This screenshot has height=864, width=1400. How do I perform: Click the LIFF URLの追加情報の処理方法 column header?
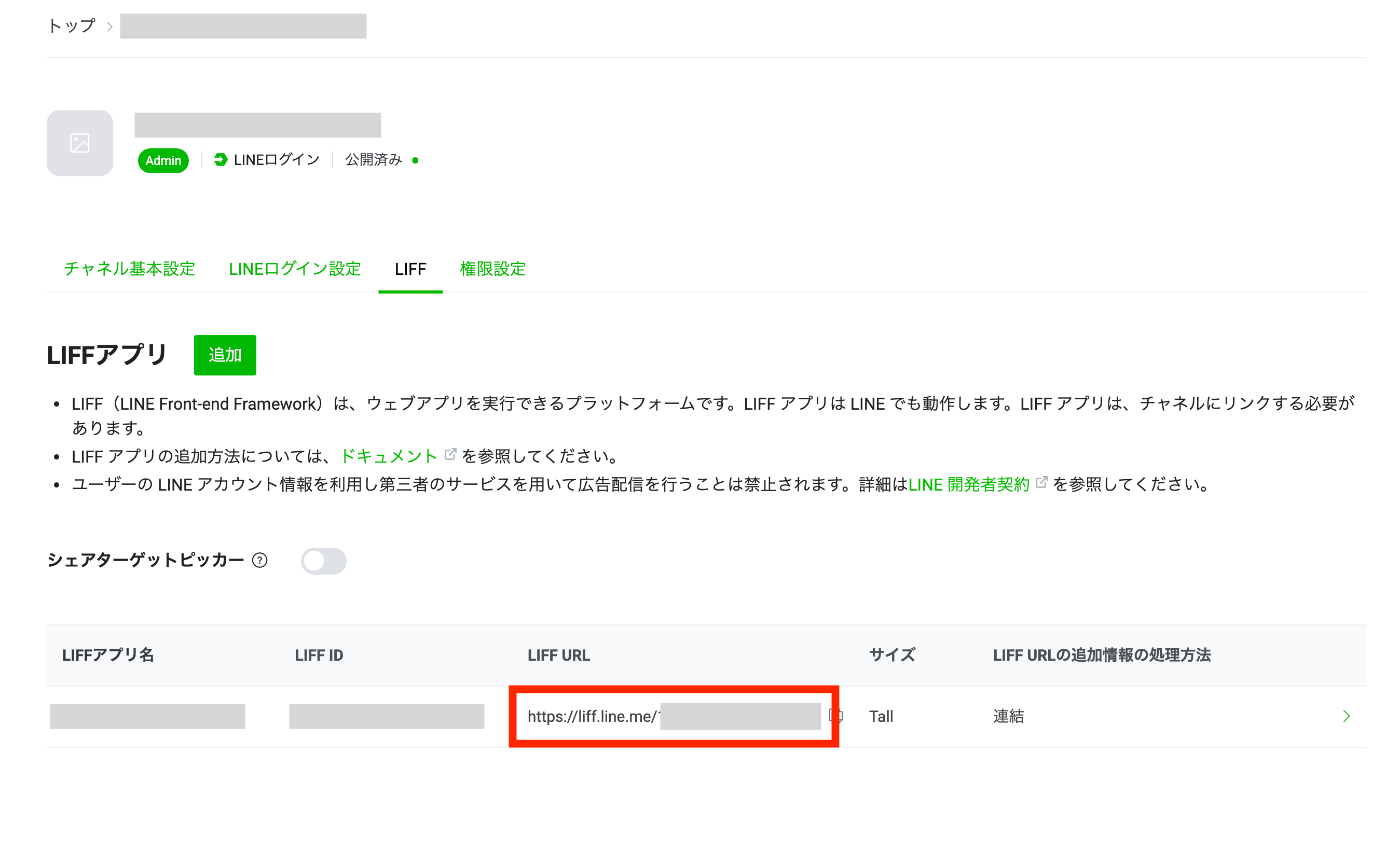tap(1102, 656)
